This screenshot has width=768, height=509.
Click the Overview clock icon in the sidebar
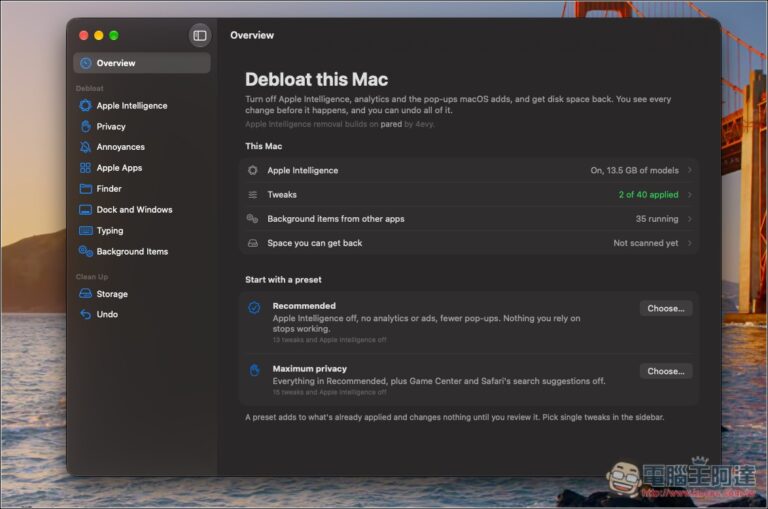click(x=86, y=63)
